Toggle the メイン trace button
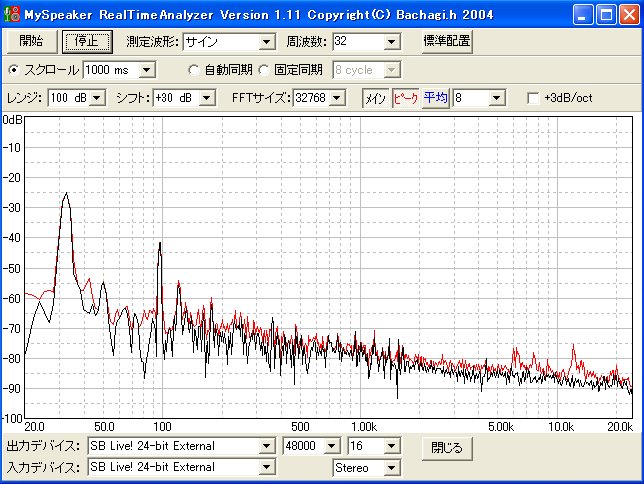Viewport: 644px width, 484px height. 375,98
